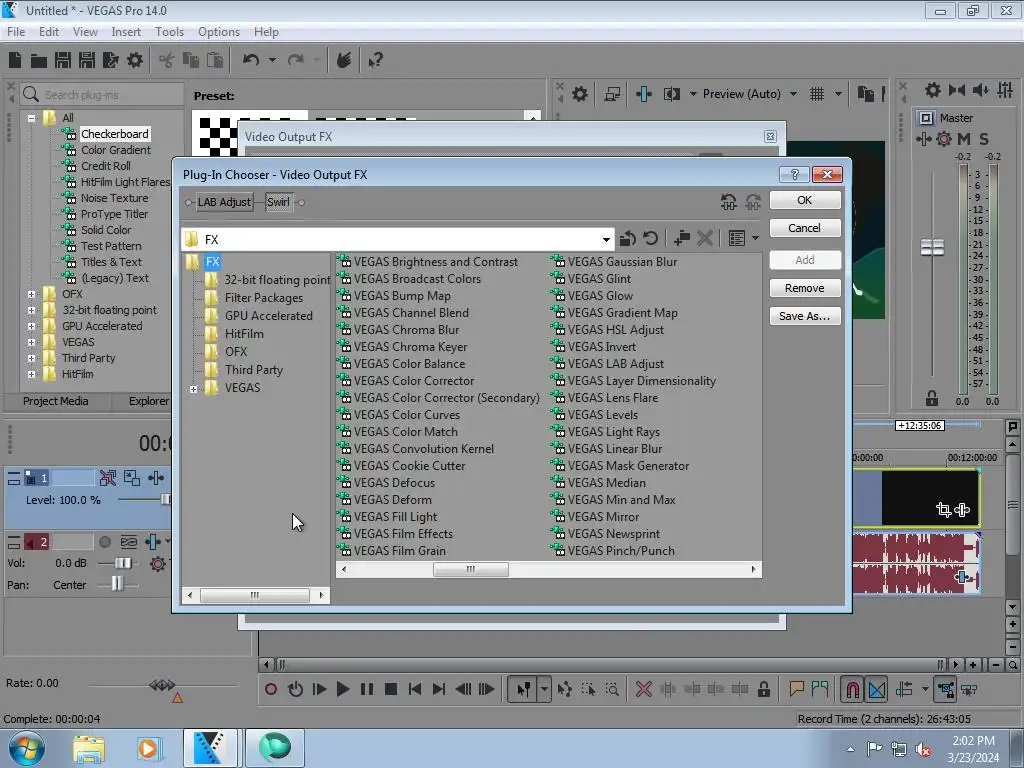Toggle Loop Playback button
Screen dimensions: 1024x768
click(x=295, y=689)
